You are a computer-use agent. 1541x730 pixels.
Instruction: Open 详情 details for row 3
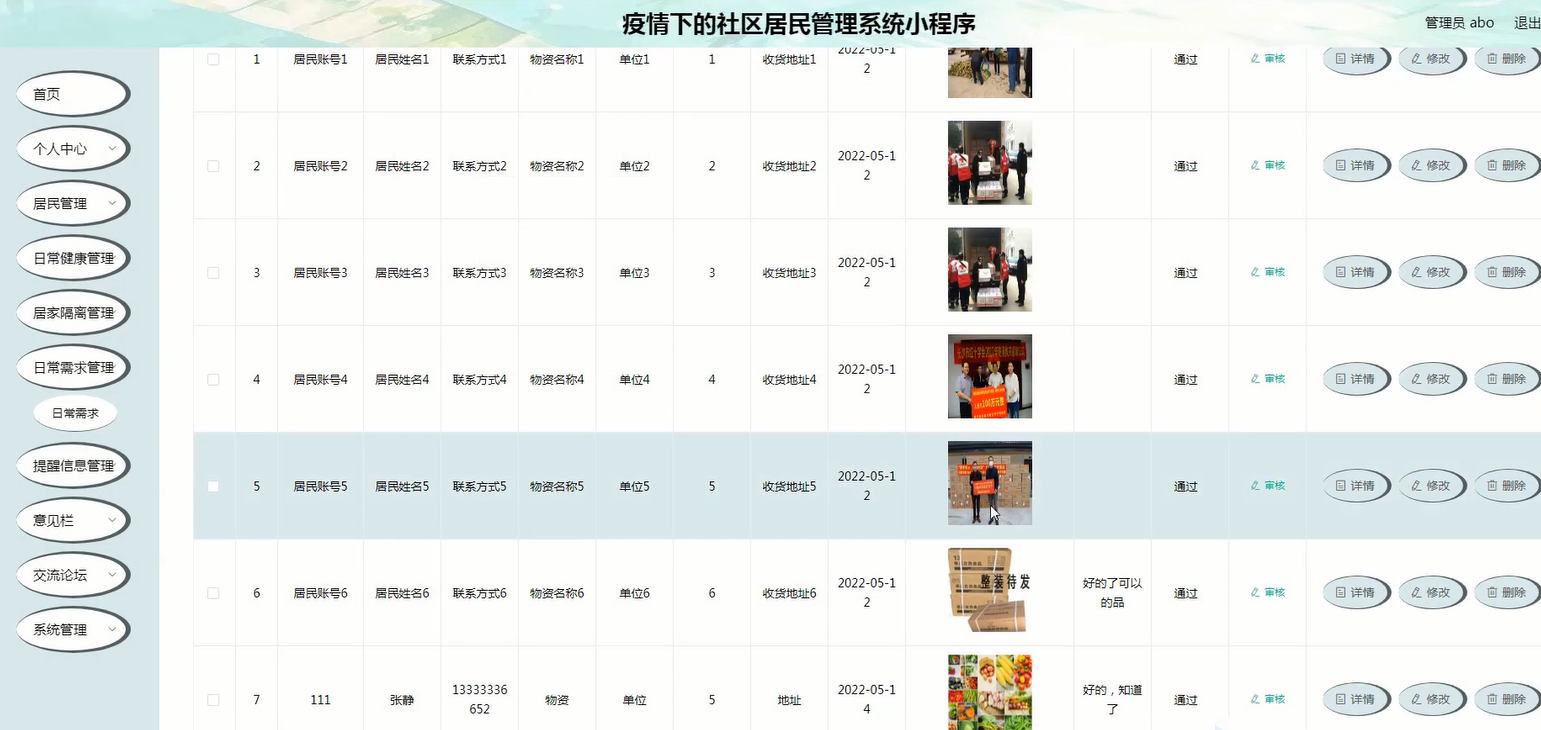click(x=1356, y=273)
